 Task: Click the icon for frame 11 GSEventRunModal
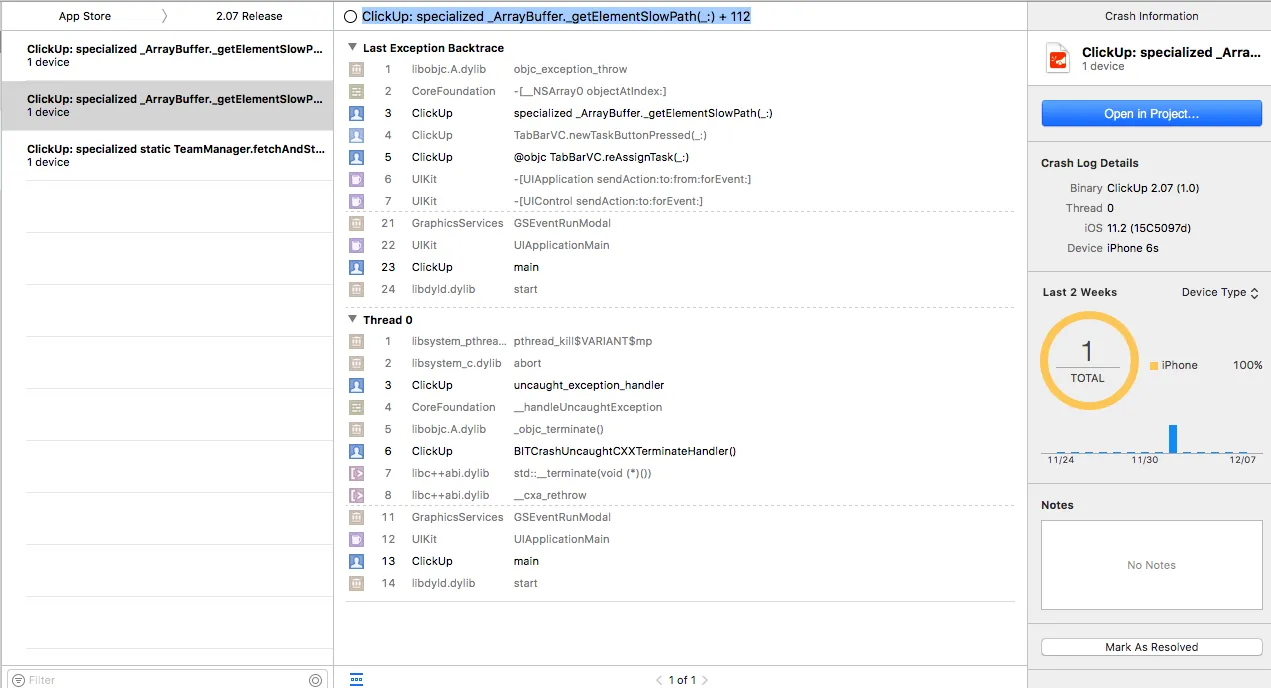click(356, 517)
